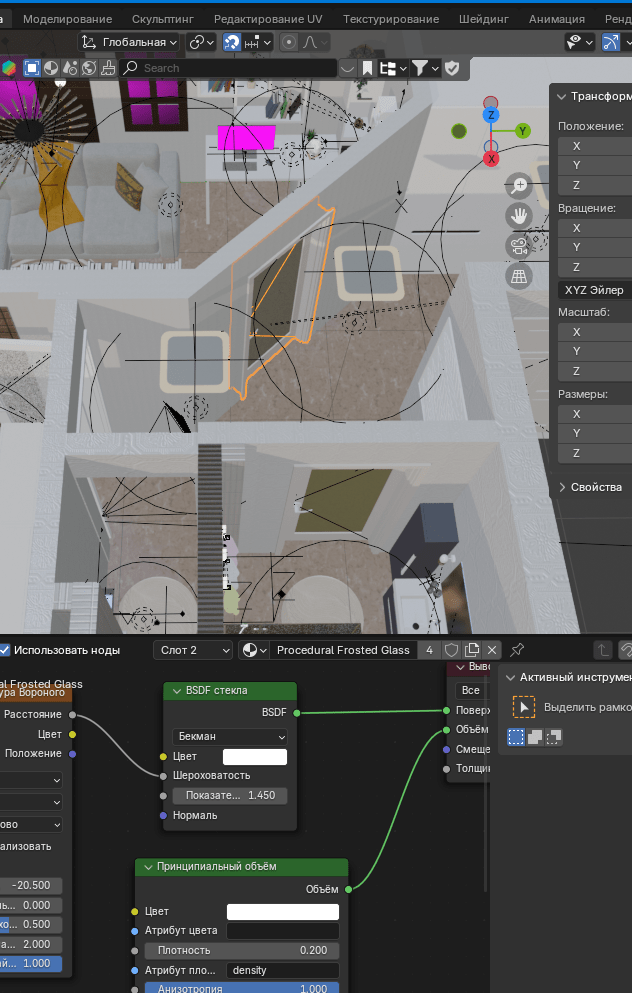Click the hand pan view button
Screen dimensions: 632x993
(x=519, y=215)
